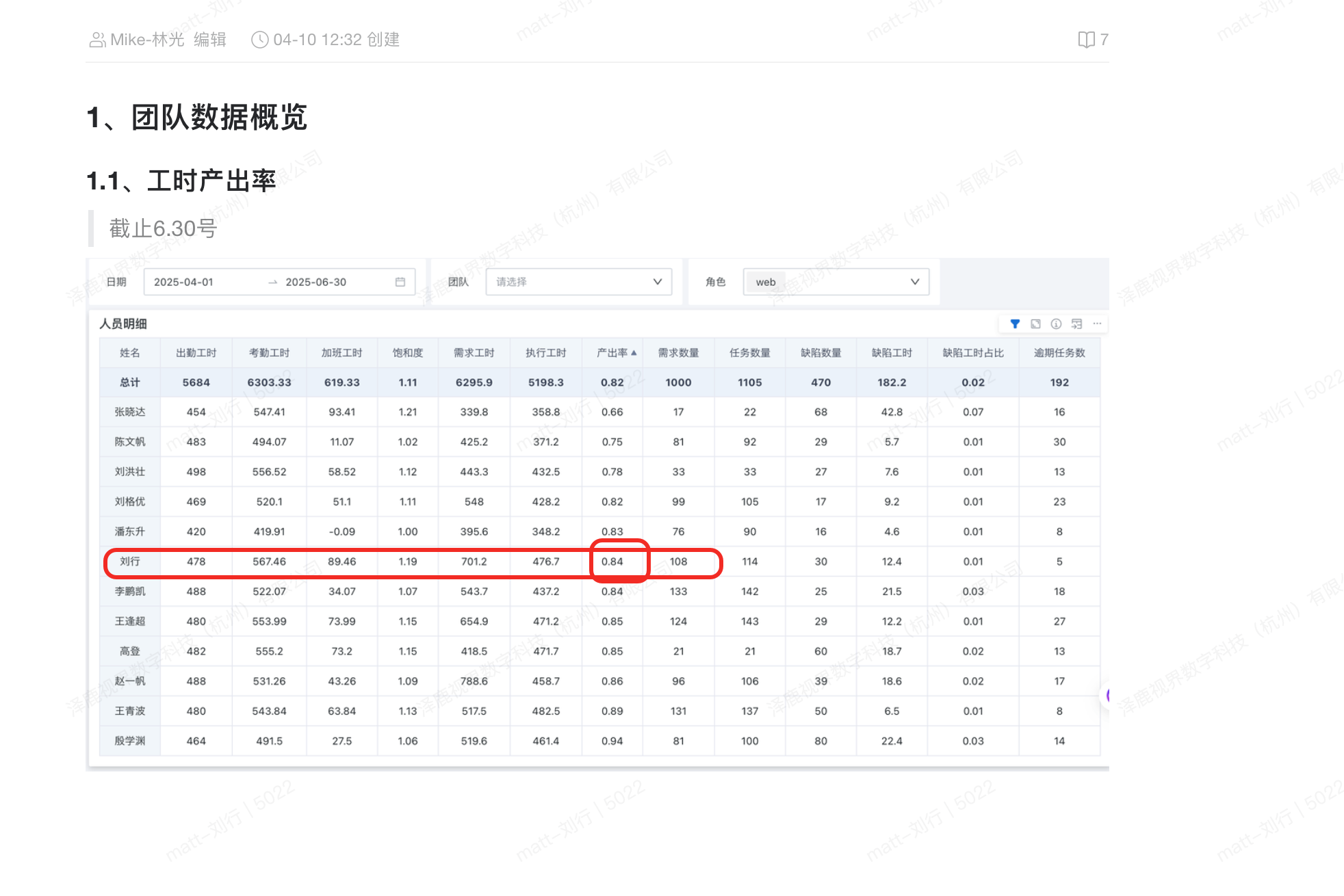Click the 需求工时 column header
1344x896 pixels.
pyautogui.click(x=474, y=353)
